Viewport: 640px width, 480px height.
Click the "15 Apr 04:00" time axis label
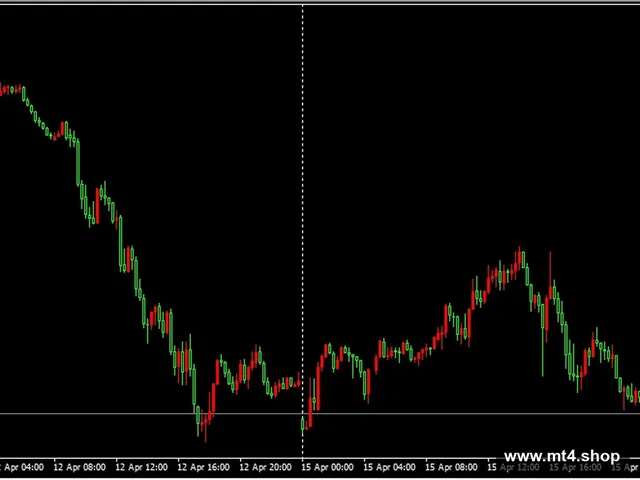(390, 467)
